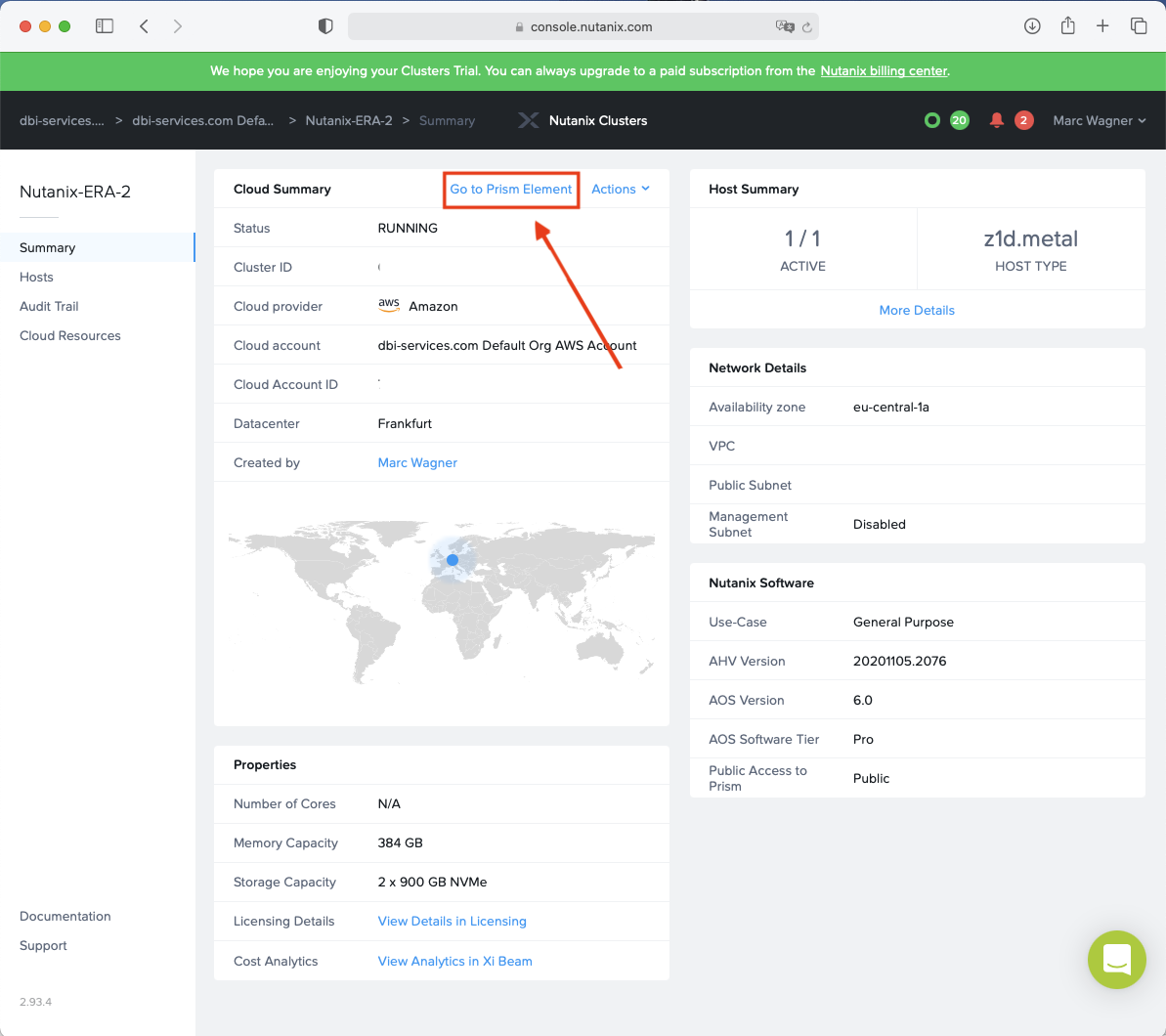Open Documentation link in sidebar
Viewport: 1166px width, 1036px height.
pyautogui.click(x=65, y=916)
